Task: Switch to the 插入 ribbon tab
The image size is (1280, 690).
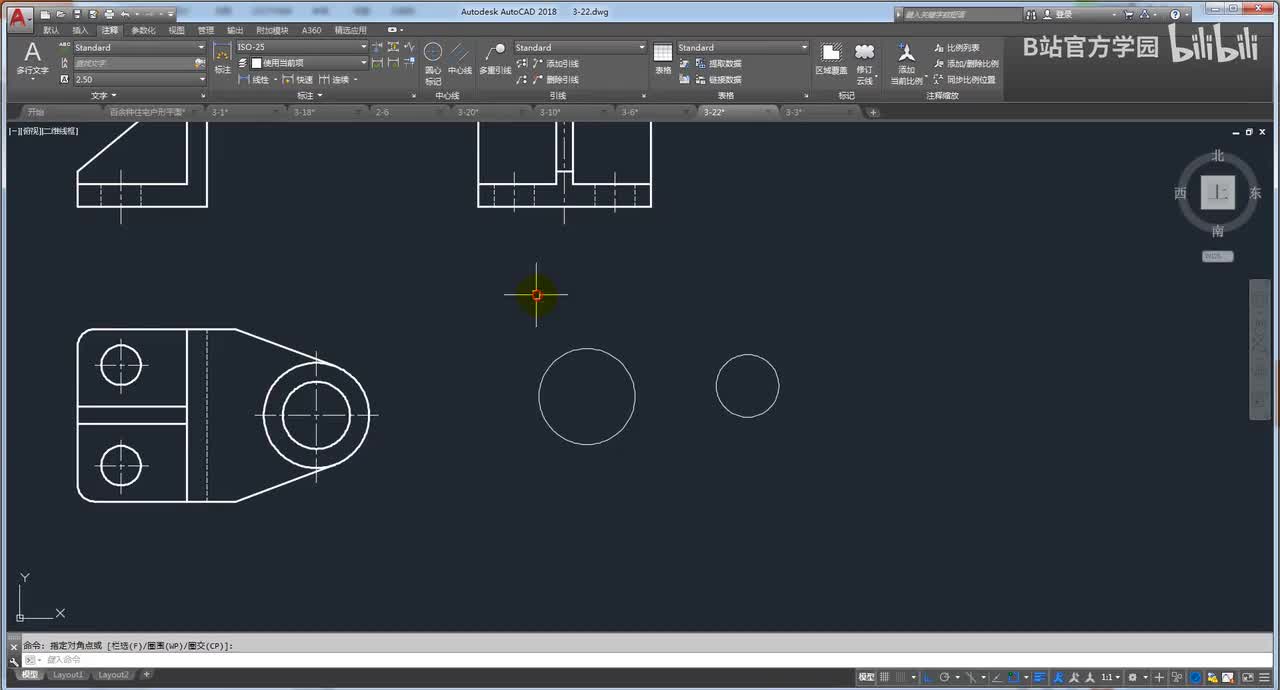Action: pyautogui.click(x=80, y=31)
